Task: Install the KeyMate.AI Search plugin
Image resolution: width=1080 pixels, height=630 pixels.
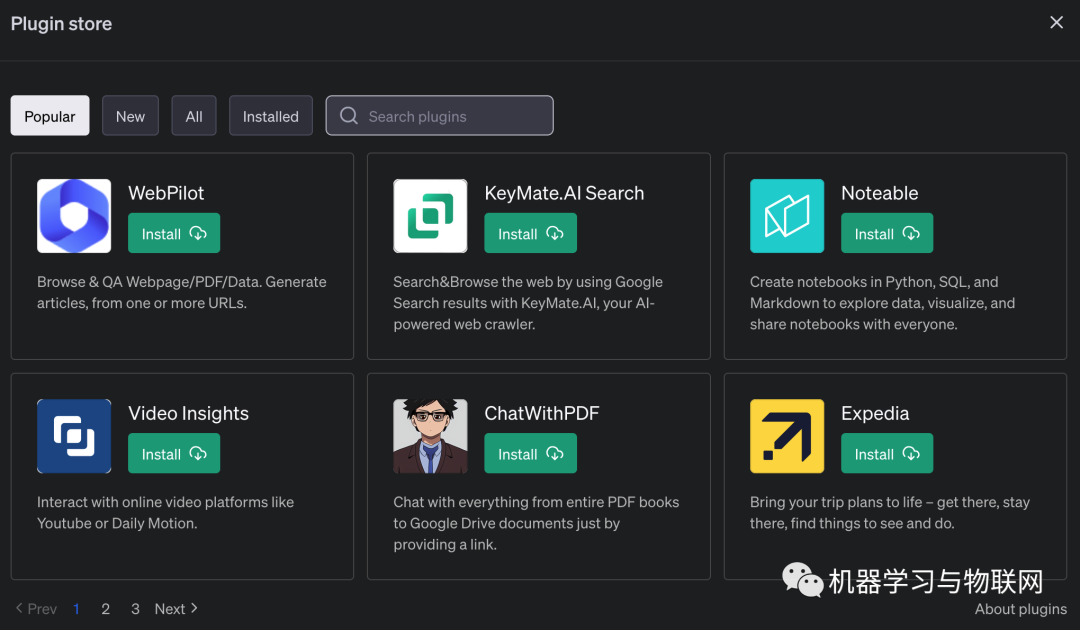Action: coord(530,234)
